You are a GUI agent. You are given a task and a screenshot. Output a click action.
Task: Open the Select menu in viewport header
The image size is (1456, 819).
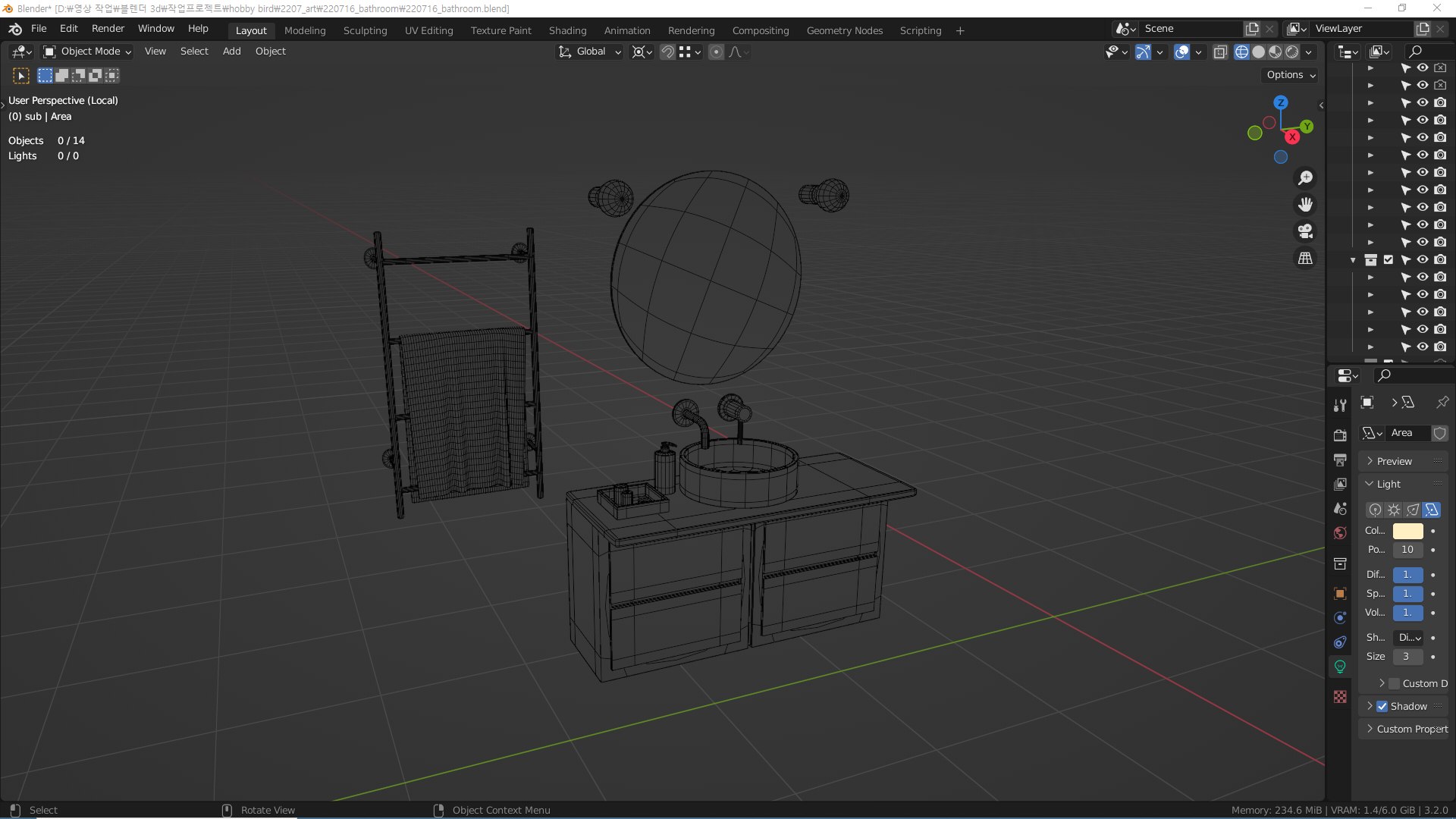point(194,52)
